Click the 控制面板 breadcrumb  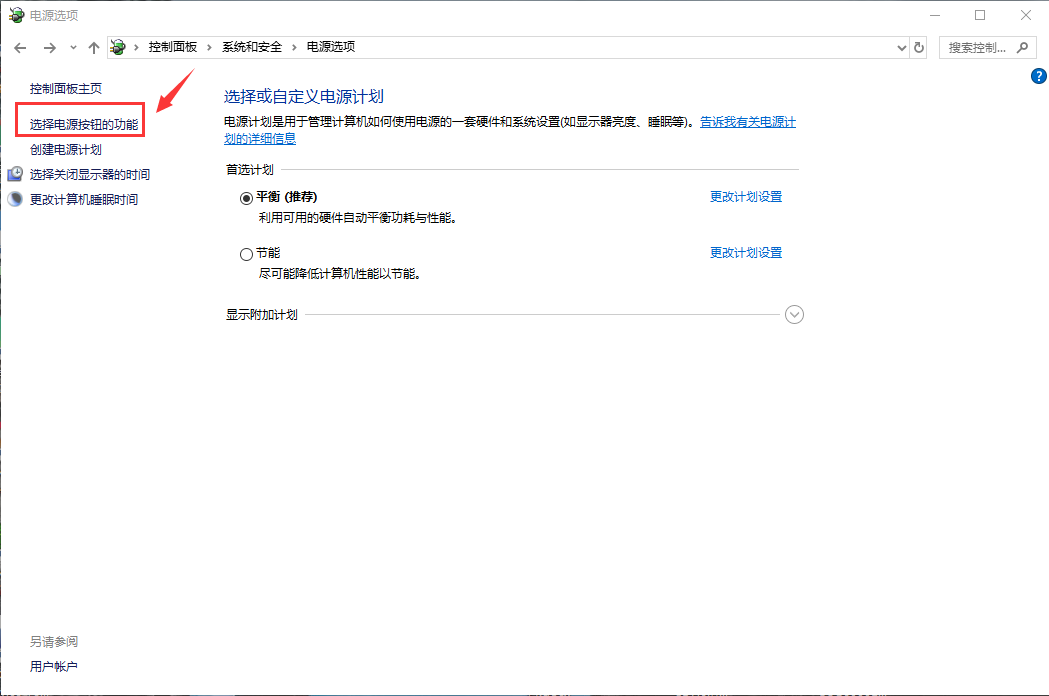point(173,47)
